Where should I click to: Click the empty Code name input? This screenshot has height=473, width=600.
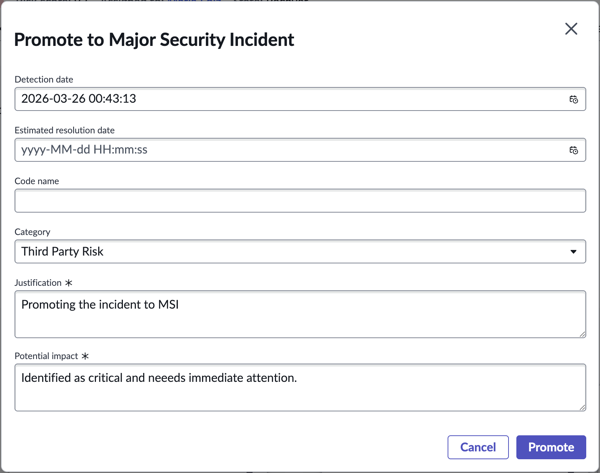pyautogui.click(x=300, y=201)
